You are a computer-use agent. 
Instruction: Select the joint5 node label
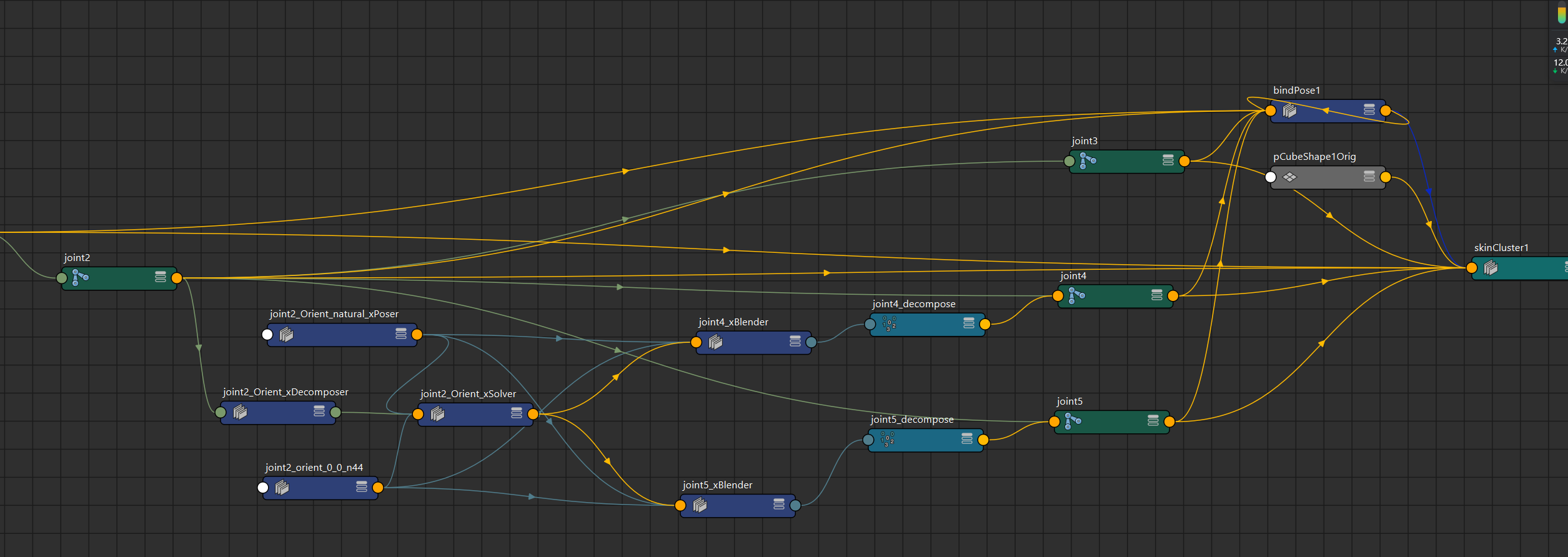(x=1069, y=402)
